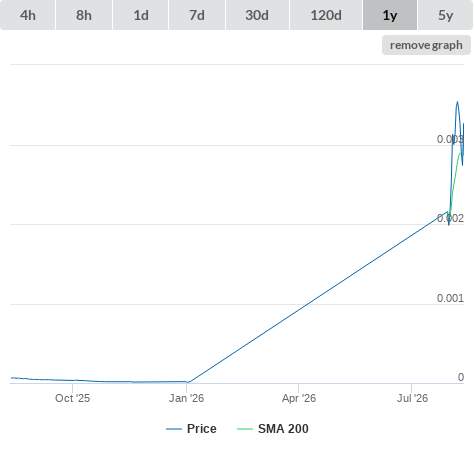Click the green SMA 200 legend marker

[x=245, y=429]
